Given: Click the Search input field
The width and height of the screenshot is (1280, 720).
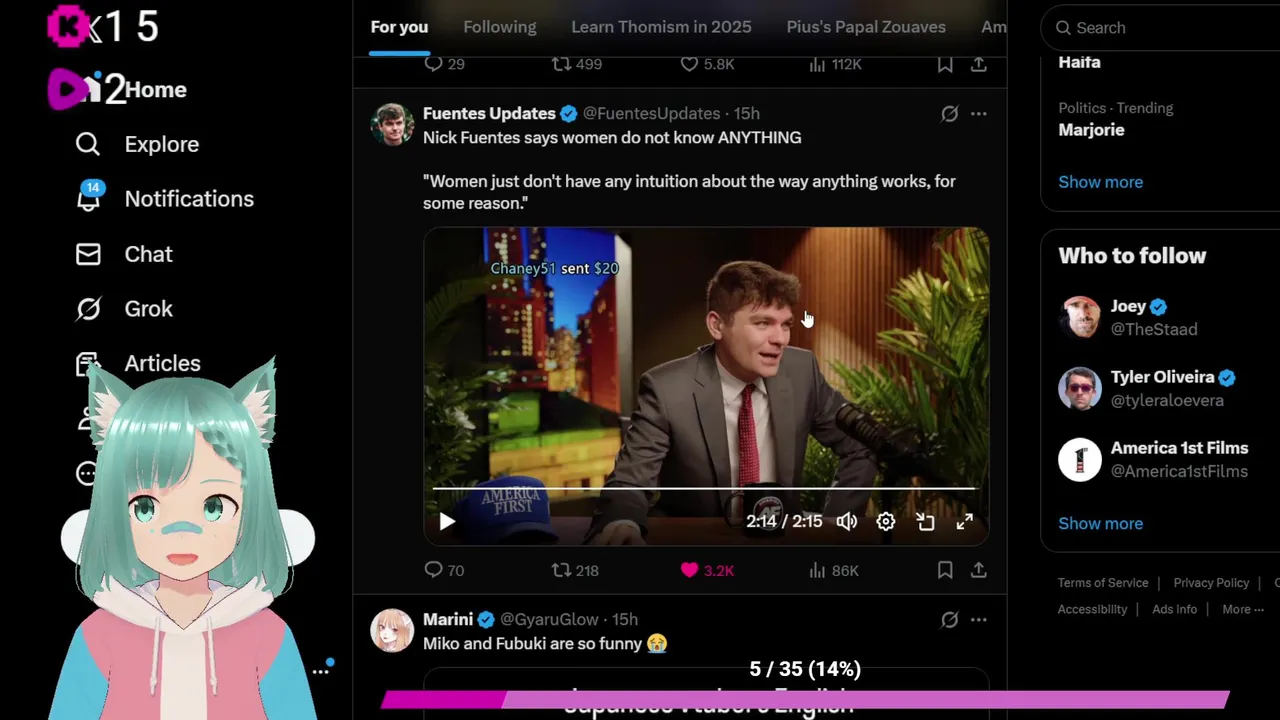Looking at the screenshot, I should 1160,28.
